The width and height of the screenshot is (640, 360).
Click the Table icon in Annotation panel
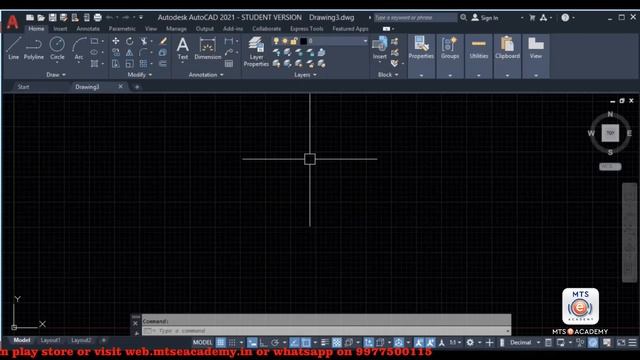229,64
